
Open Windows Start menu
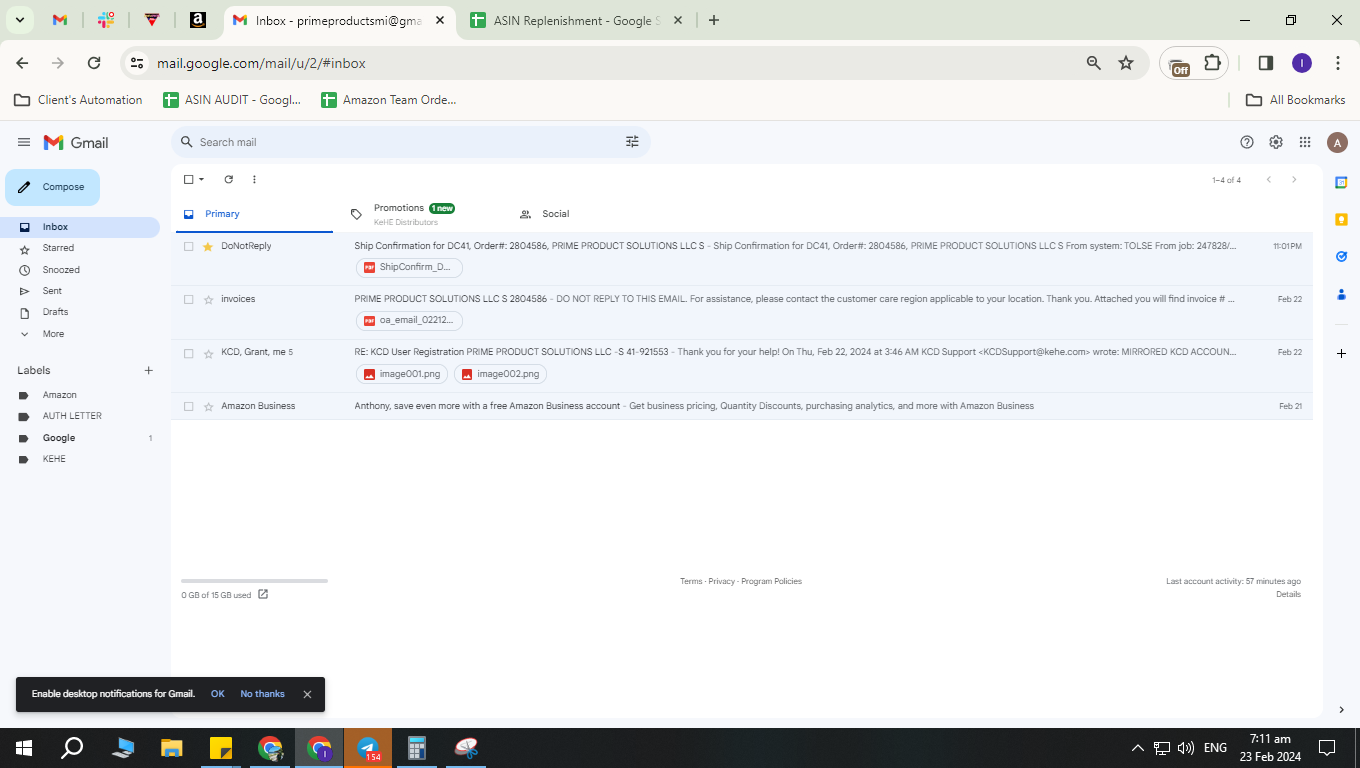(24, 748)
